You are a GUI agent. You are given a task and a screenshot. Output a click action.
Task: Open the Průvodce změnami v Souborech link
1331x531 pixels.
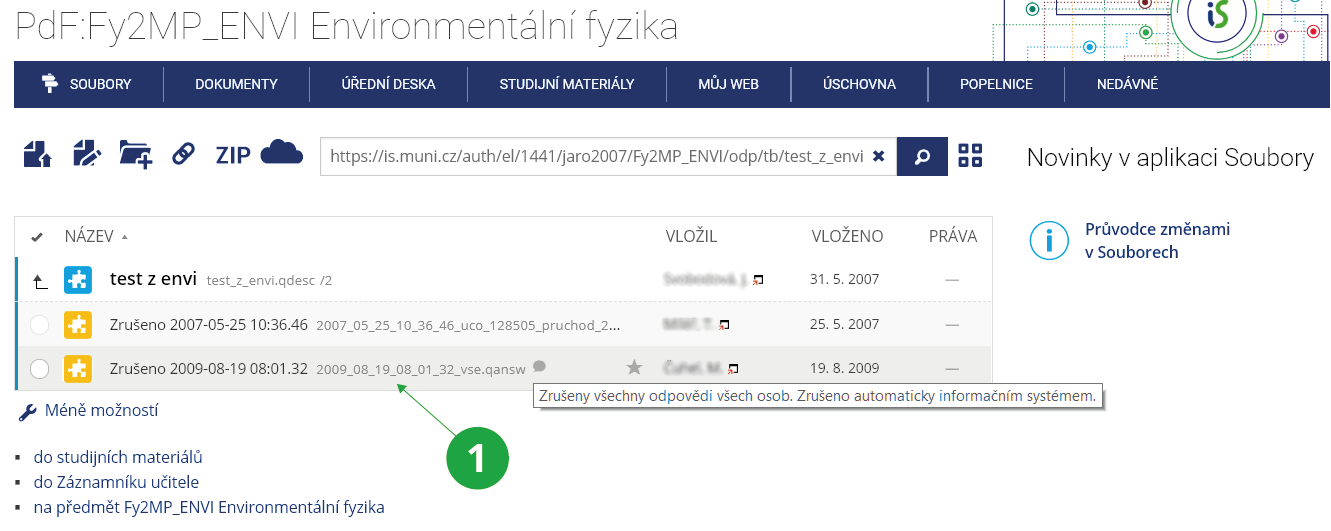click(1157, 240)
